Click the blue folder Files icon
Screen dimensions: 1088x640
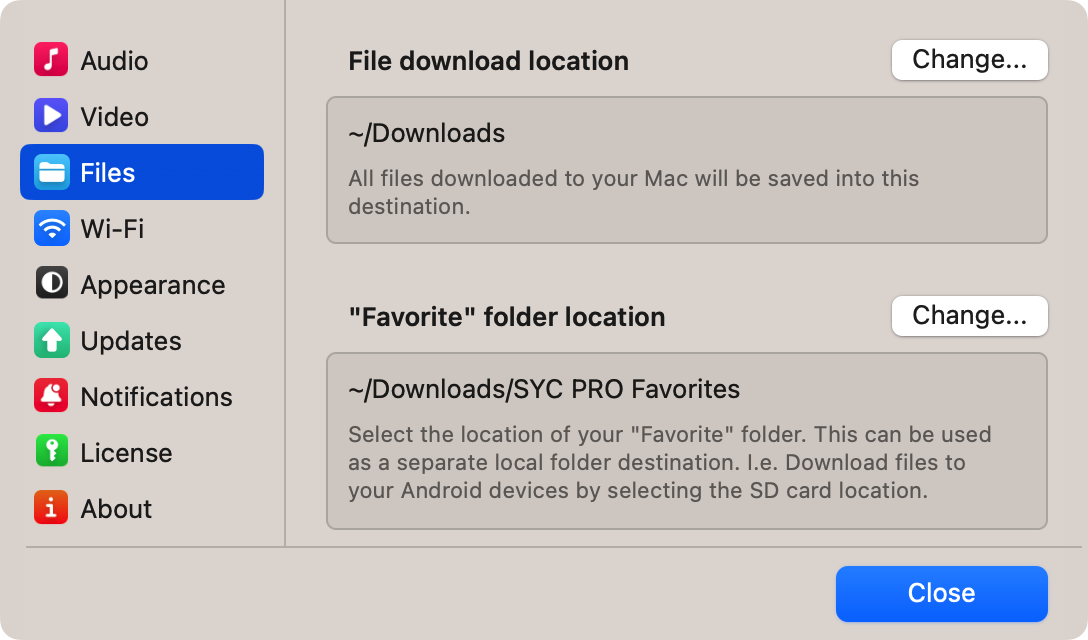tap(51, 172)
